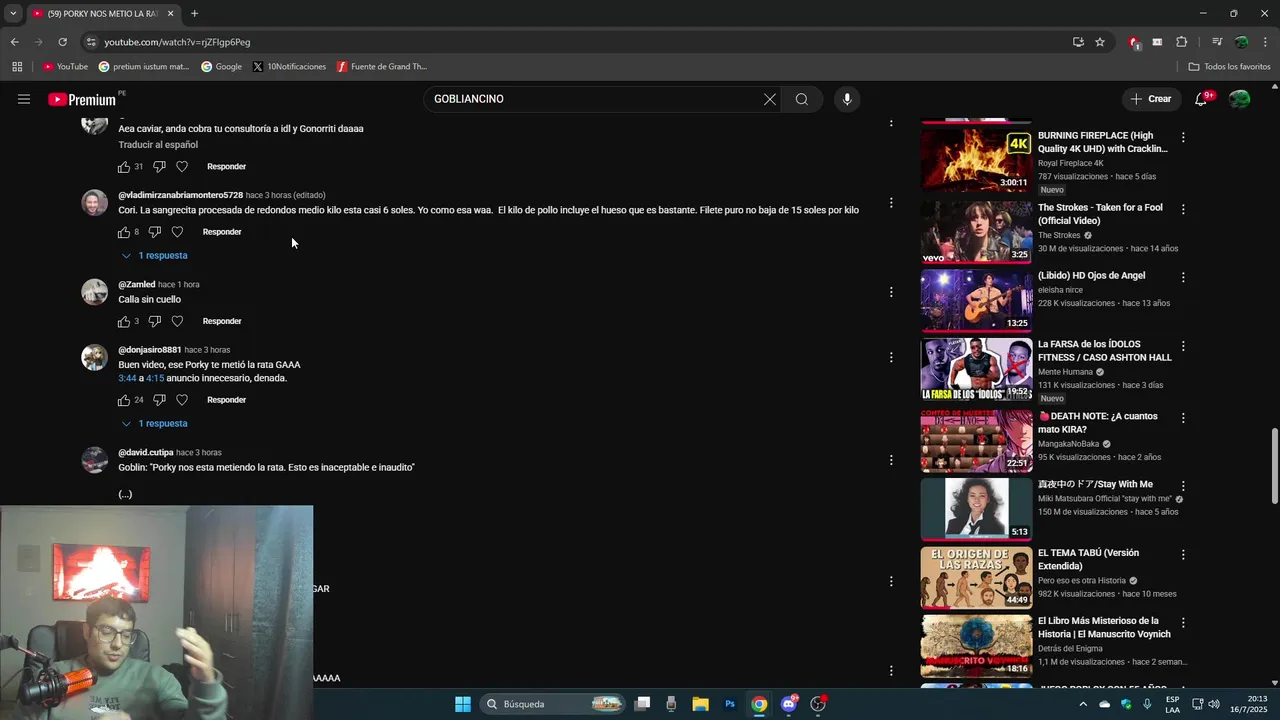Like donjasiro8881's comment
This screenshot has width=1280, height=720.
[124, 400]
